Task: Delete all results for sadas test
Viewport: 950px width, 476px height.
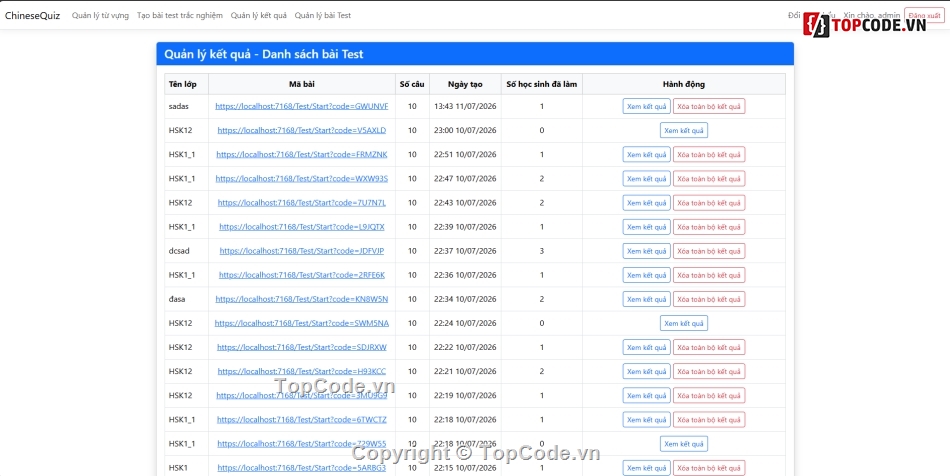Action: point(709,106)
